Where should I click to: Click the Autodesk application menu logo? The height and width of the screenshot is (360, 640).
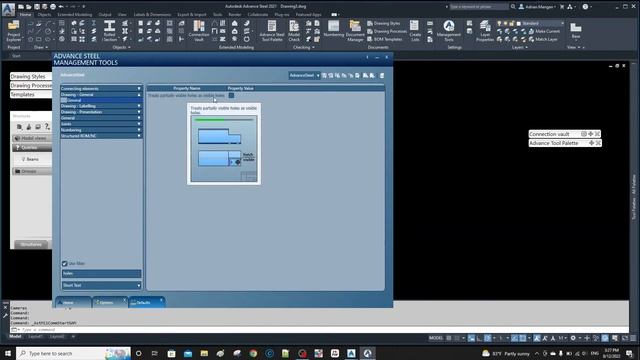(x=8, y=9)
